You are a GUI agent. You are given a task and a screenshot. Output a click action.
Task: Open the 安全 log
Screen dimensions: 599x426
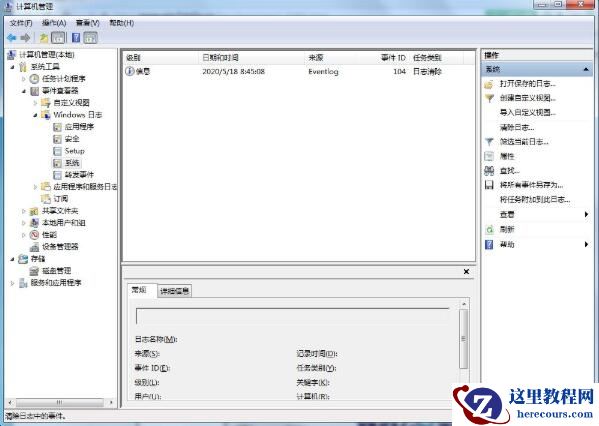click(x=72, y=139)
